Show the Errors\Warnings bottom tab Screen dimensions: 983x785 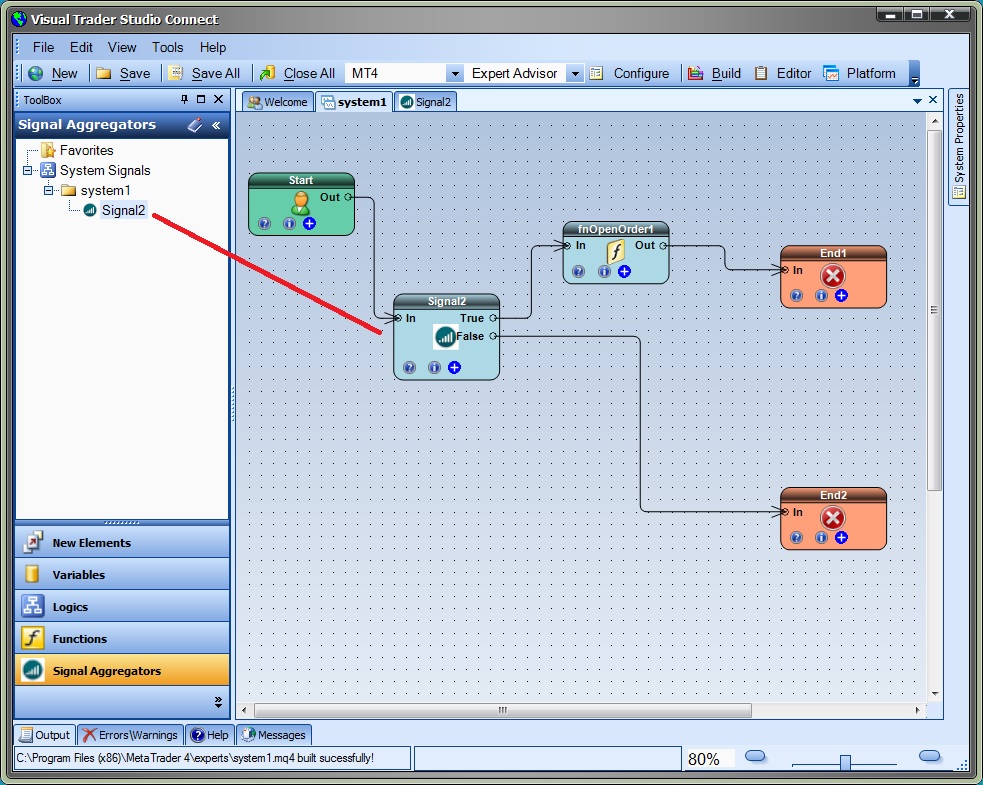130,735
